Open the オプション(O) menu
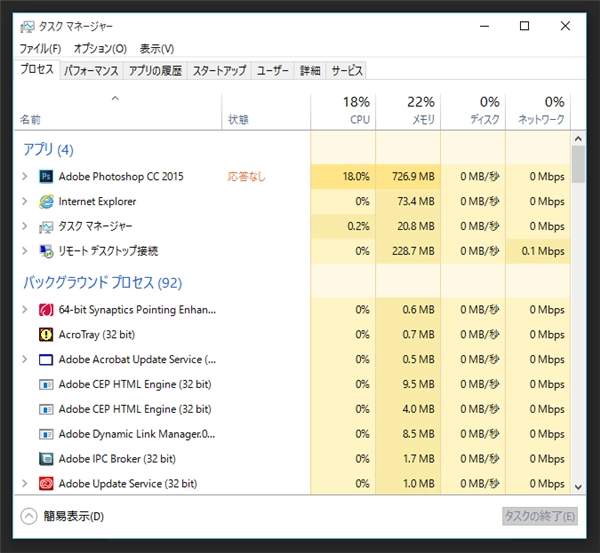This screenshot has height=553, width=600. click(100, 49)
